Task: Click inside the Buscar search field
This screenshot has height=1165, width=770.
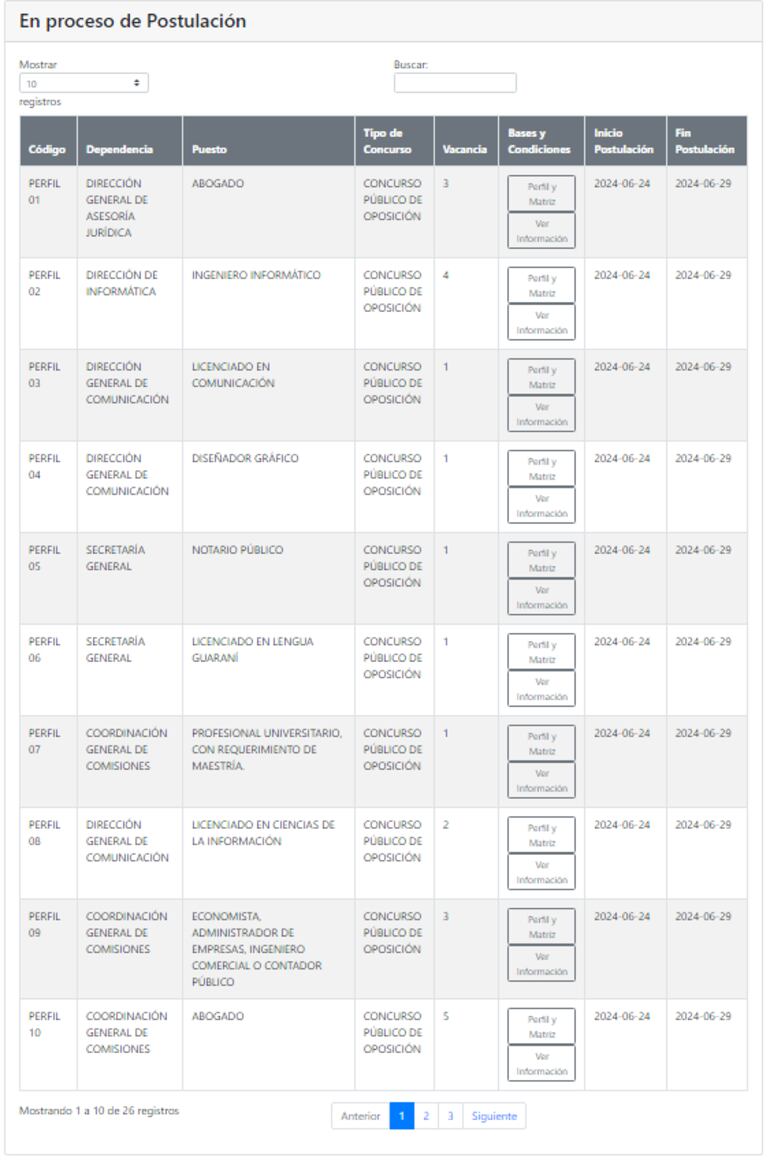Action: (455, 80)
